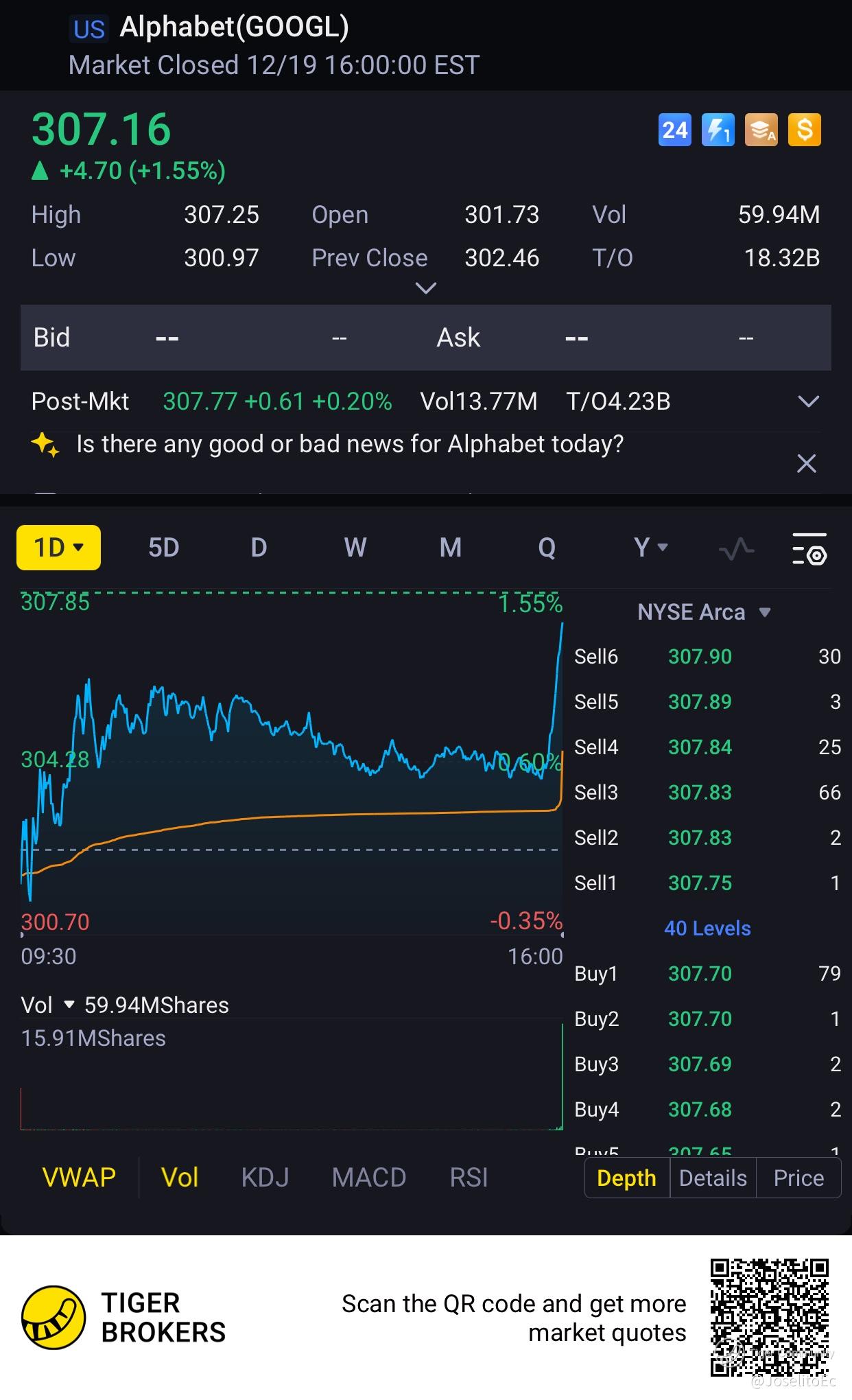Tap the Bid price field

(x=167, y=338)
